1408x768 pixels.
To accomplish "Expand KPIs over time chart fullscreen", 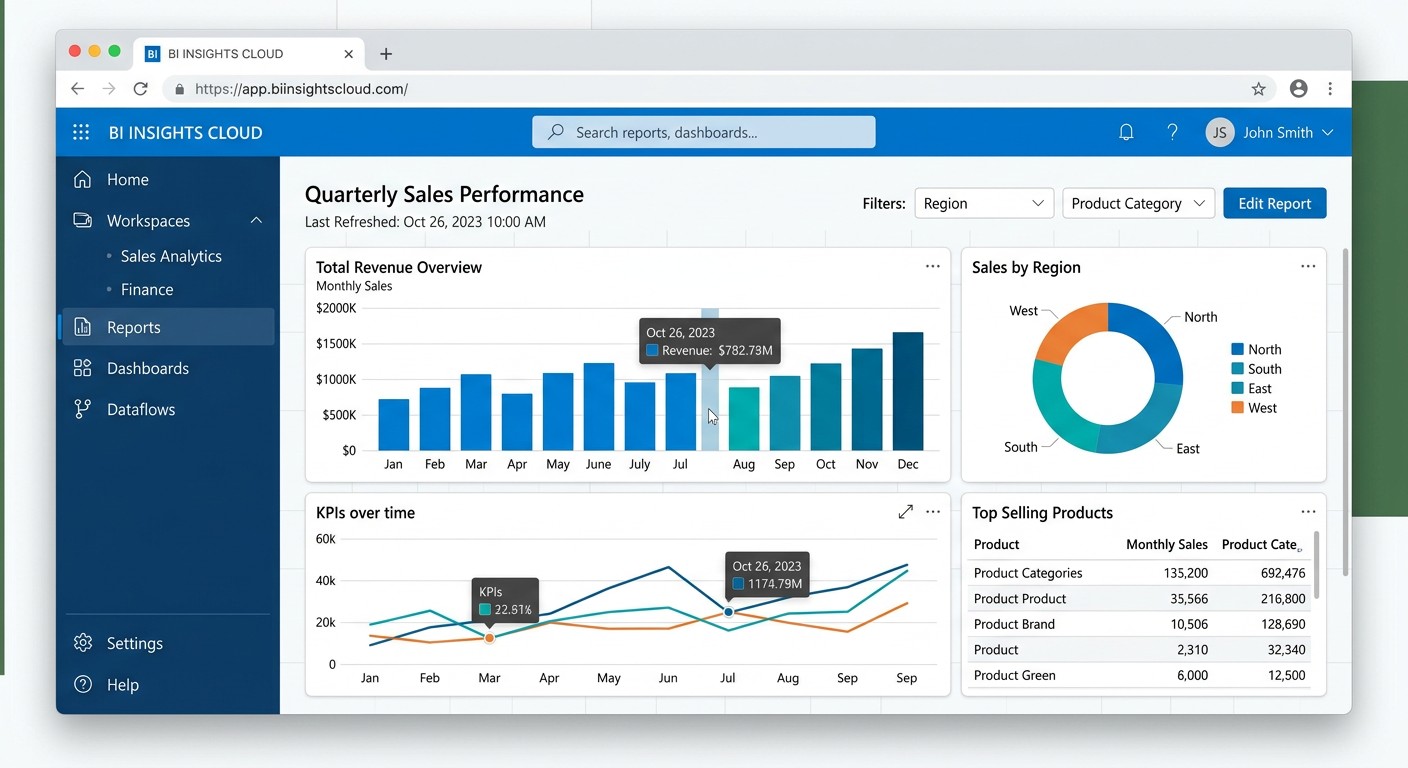I will [x=905, y=511].
